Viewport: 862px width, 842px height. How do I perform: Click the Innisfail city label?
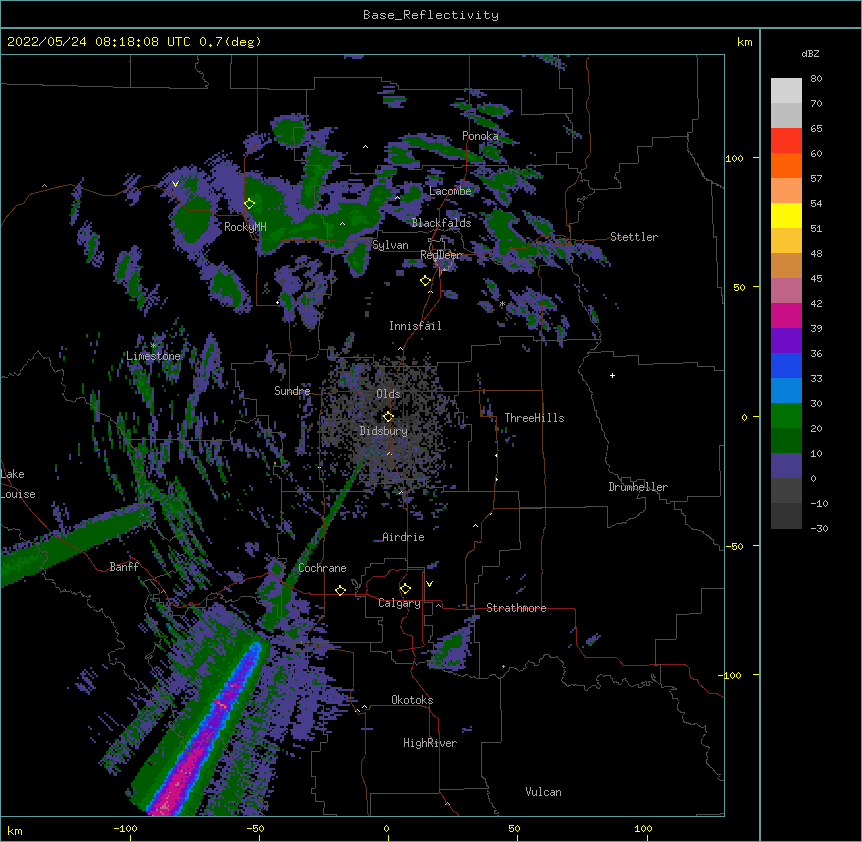pyautogui.click(x=415, y=326)
